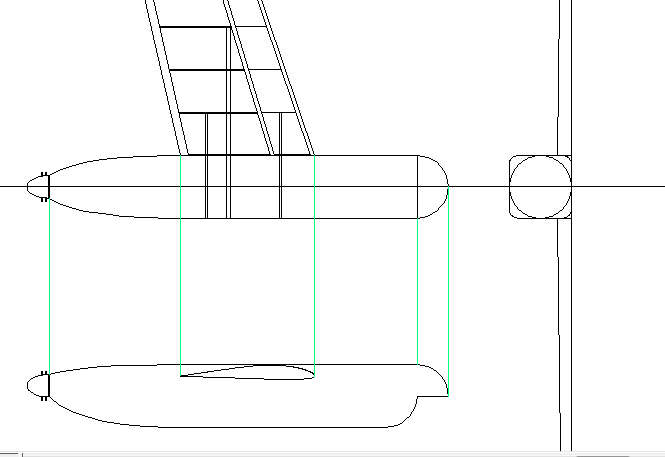
Task: Pick the spinner nose of the lower nacelle
Action: (x=38, y=386)
